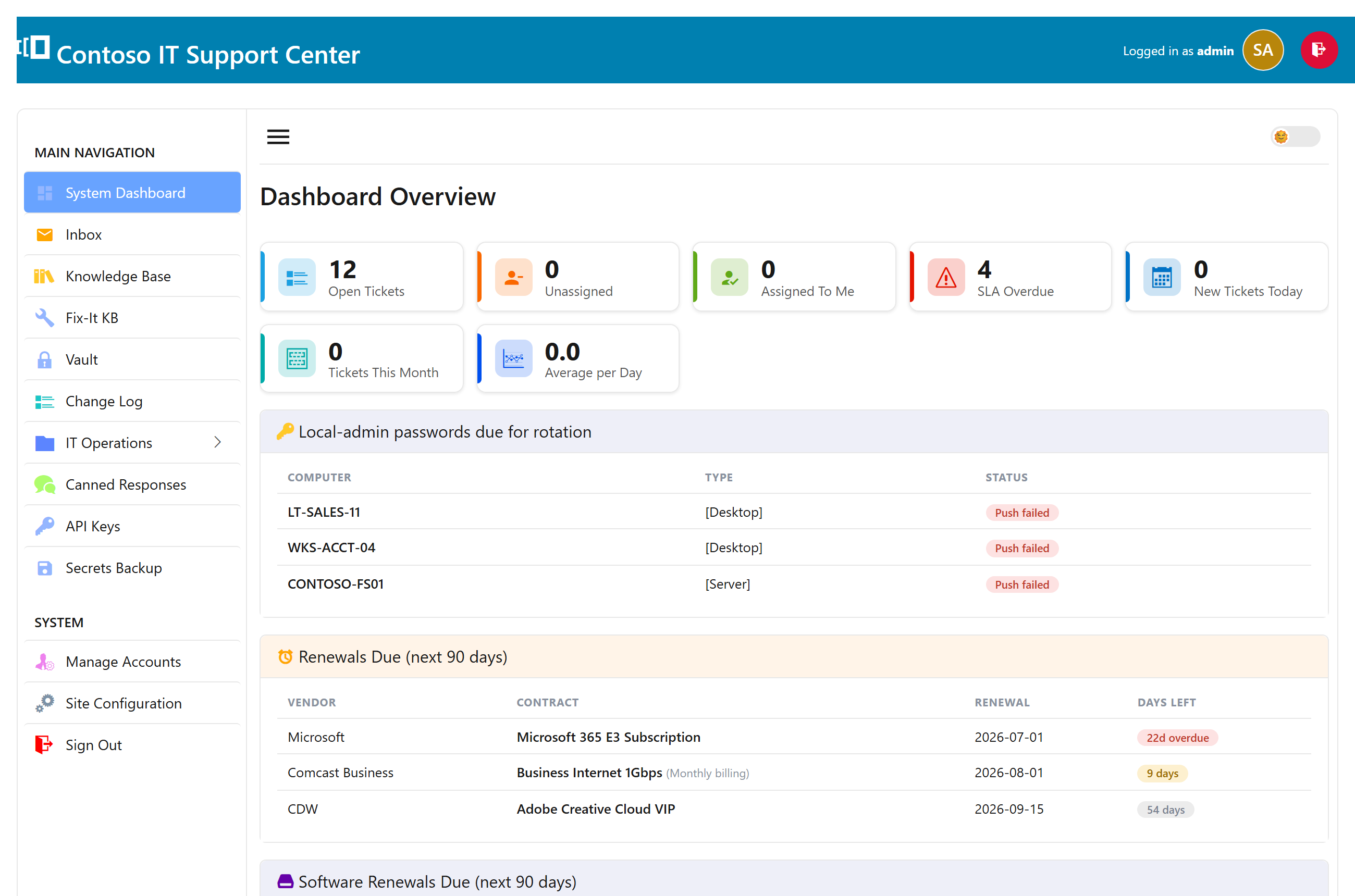The width and height of the screenshot is (1355, 896).
Task: Click the Software Renewals Due purple icon
Action: 285,882
